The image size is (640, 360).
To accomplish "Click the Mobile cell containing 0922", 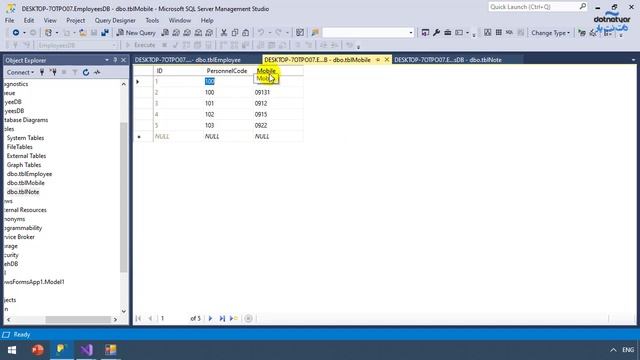I will coord(278,126).
